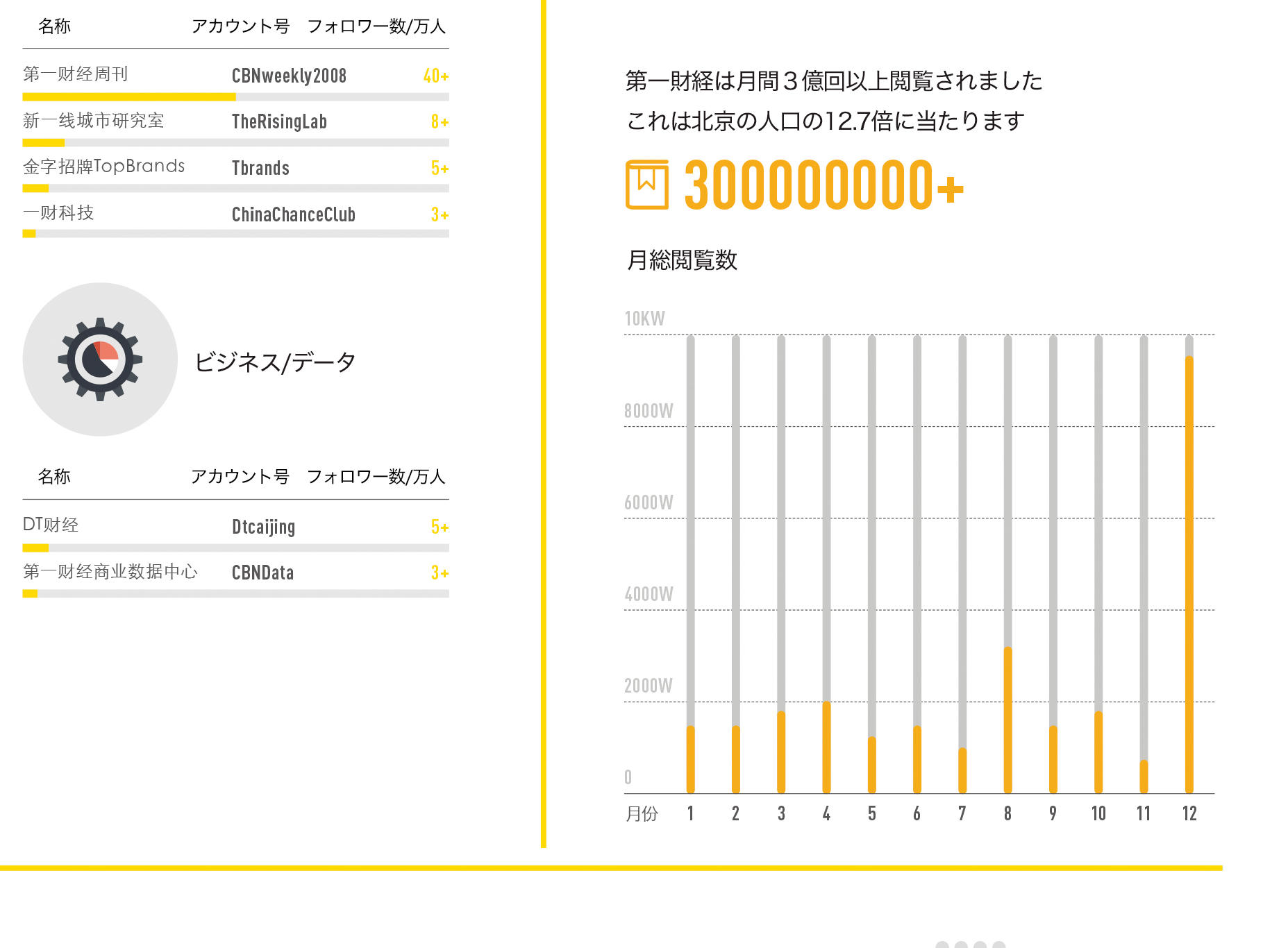This screenshot has width=1288, height=948.
Task: Click the 第一财经商业数据中心 follower progress bar
Action: [x=235, y=594]
